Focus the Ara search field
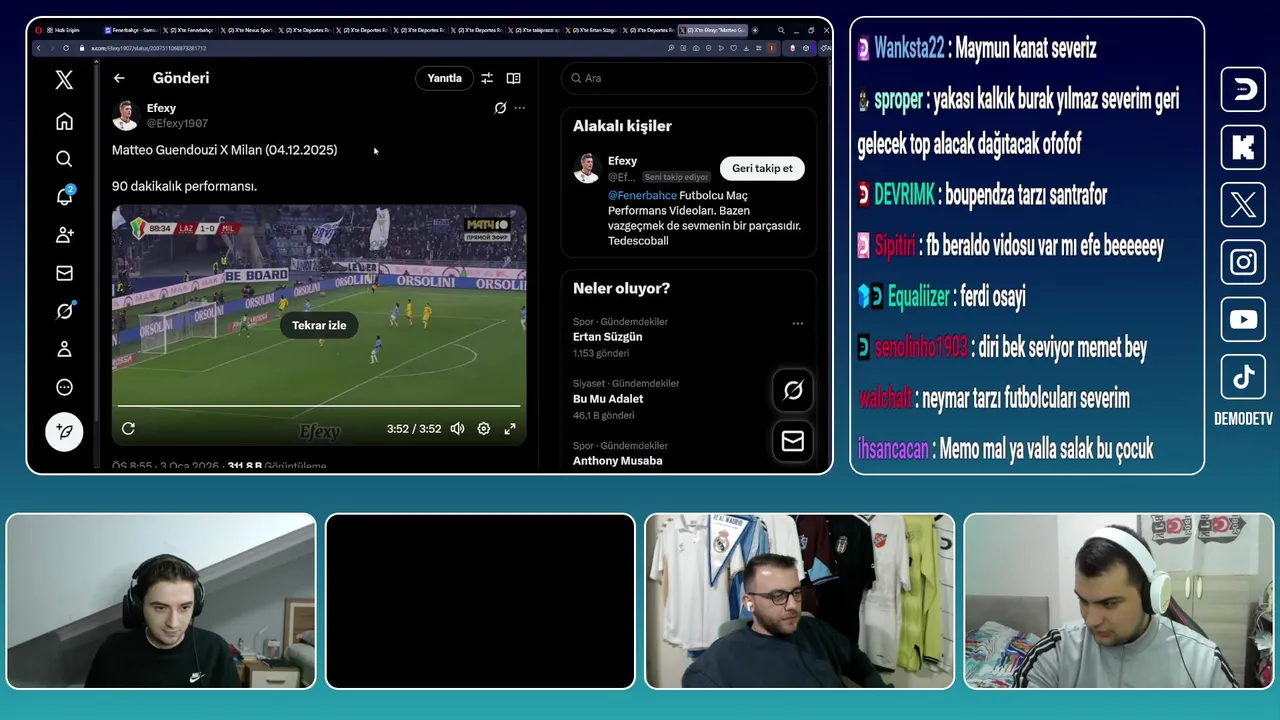The width and height of the screenshot is (1280, 720). 688,78
